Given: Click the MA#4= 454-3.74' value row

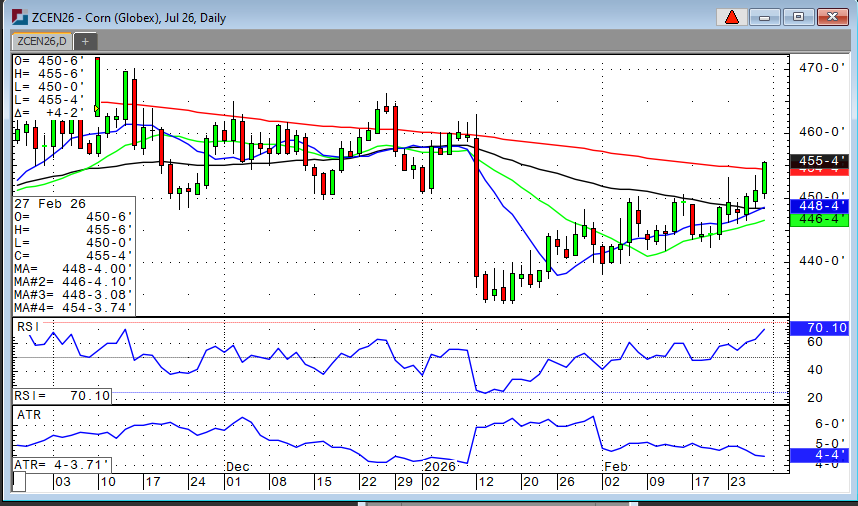Looking at the screenshot, I should [x=73, y=308].
